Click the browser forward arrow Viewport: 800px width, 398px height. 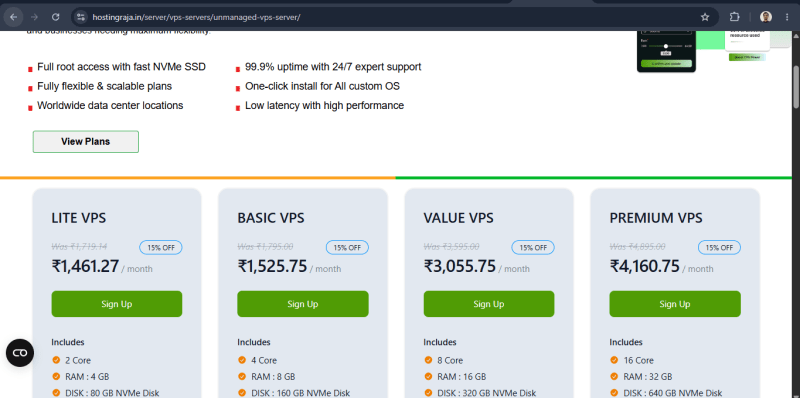pyautogui.click(x=35, y=17)
